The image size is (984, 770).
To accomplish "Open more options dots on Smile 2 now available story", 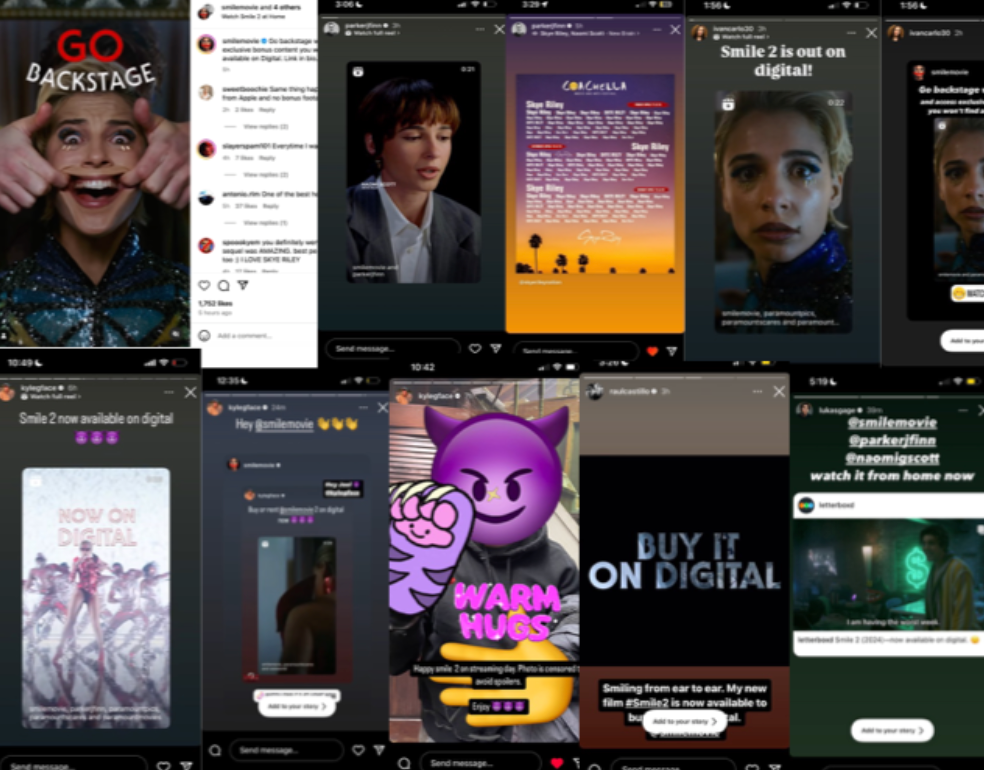I will (169, 392).
